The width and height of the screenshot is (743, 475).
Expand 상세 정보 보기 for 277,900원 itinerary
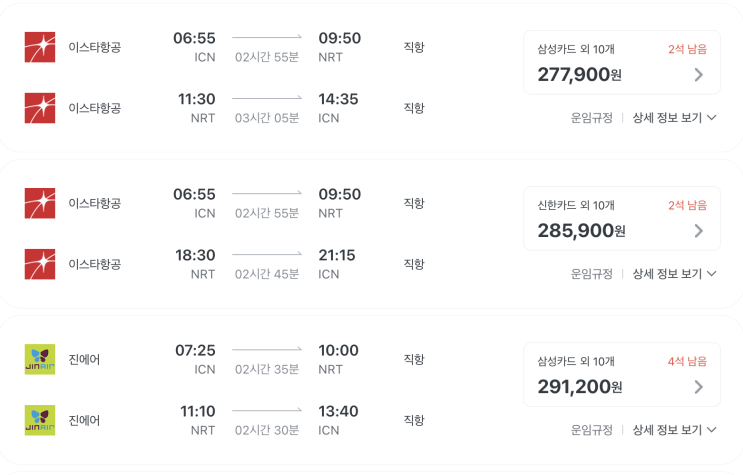tap(674, 118)
